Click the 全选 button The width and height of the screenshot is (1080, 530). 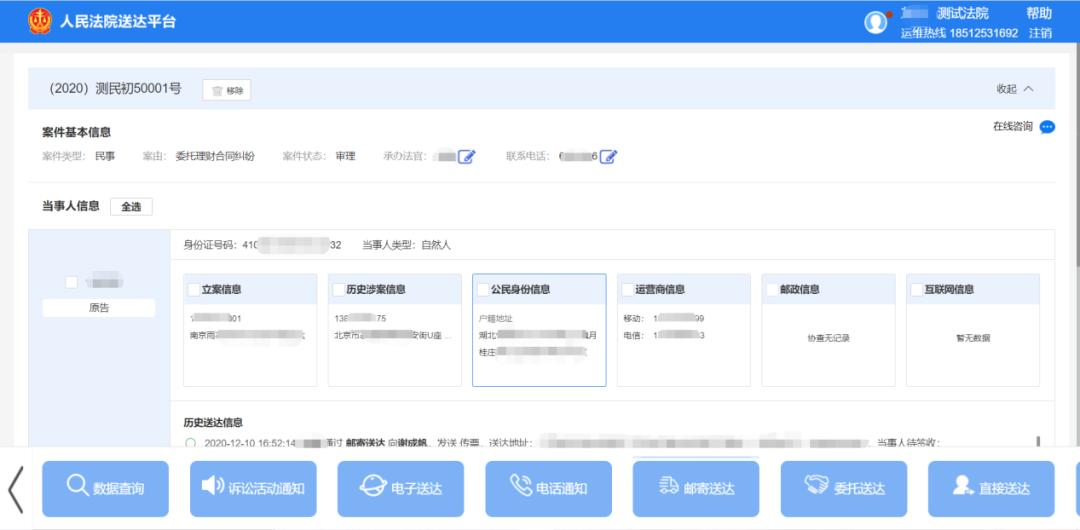click(131, 207)
